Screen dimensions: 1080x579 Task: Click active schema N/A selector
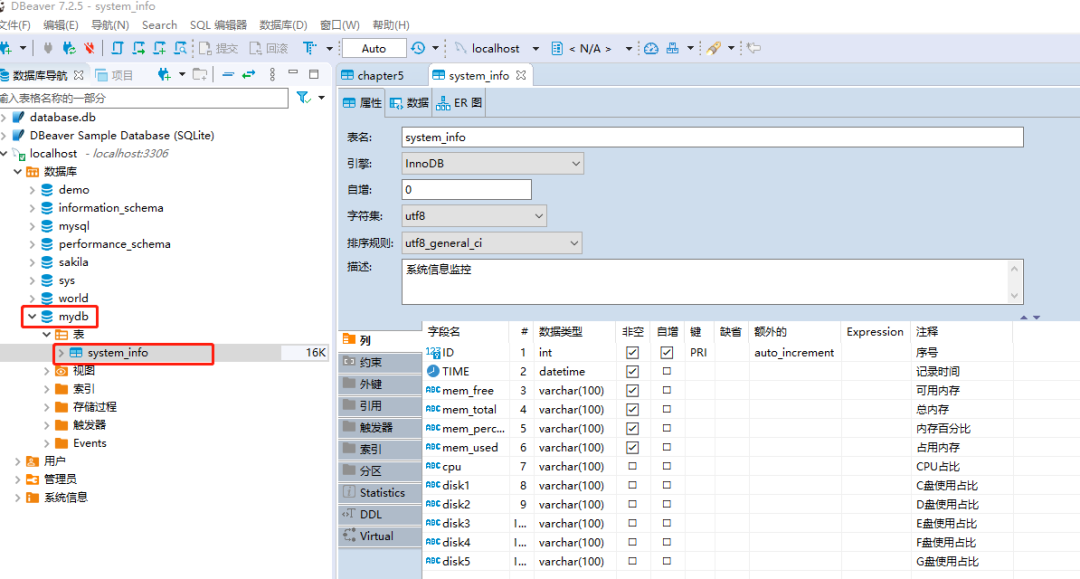click(x=590, y=48)
